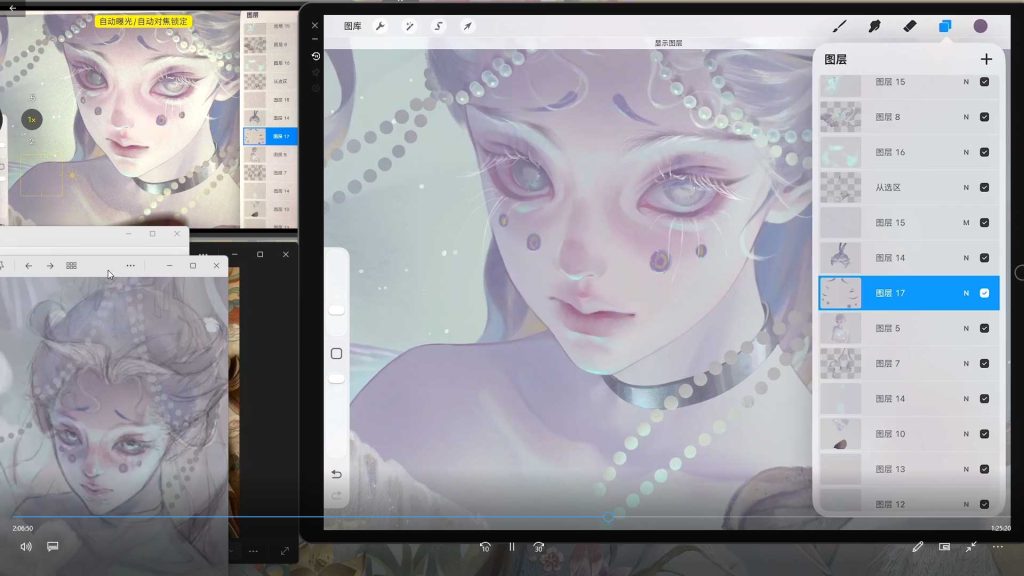Pause the video playback

pos(512,547)
